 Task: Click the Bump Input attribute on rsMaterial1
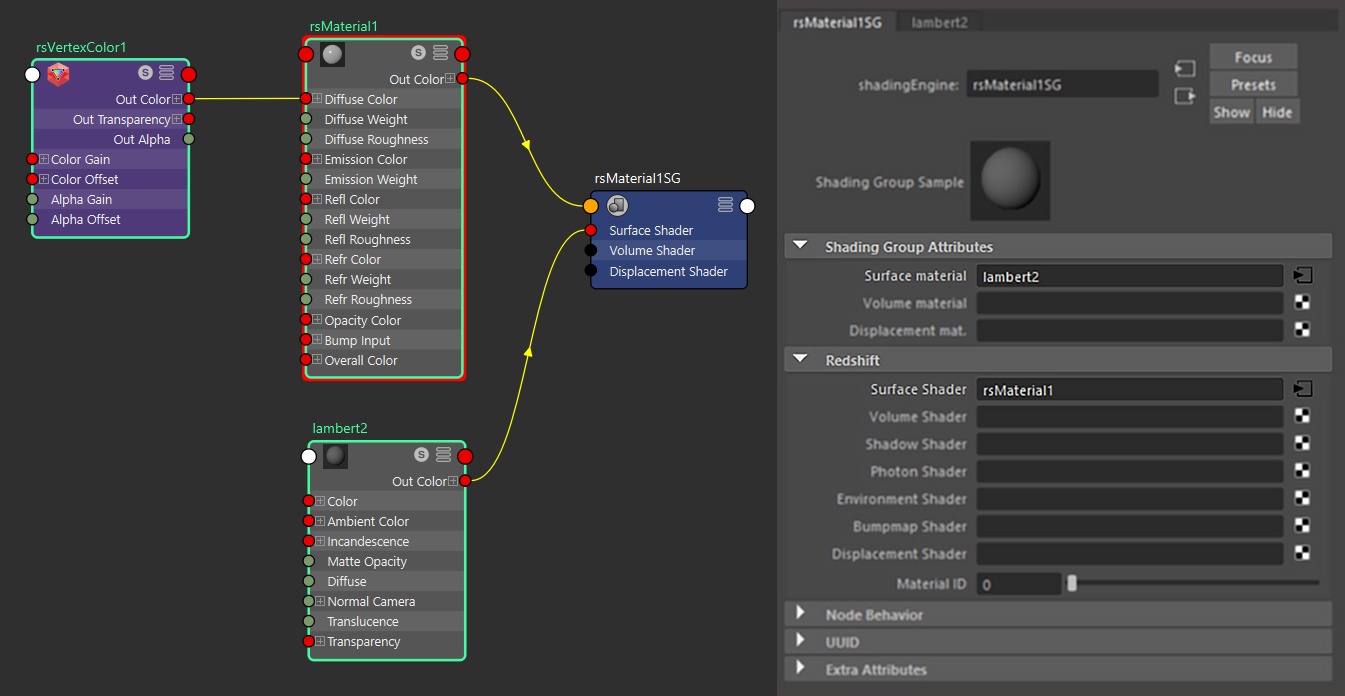(357, 340)
